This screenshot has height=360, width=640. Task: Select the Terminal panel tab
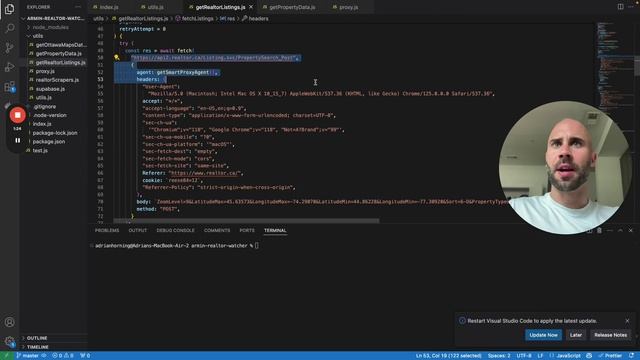tap(275, 231)
